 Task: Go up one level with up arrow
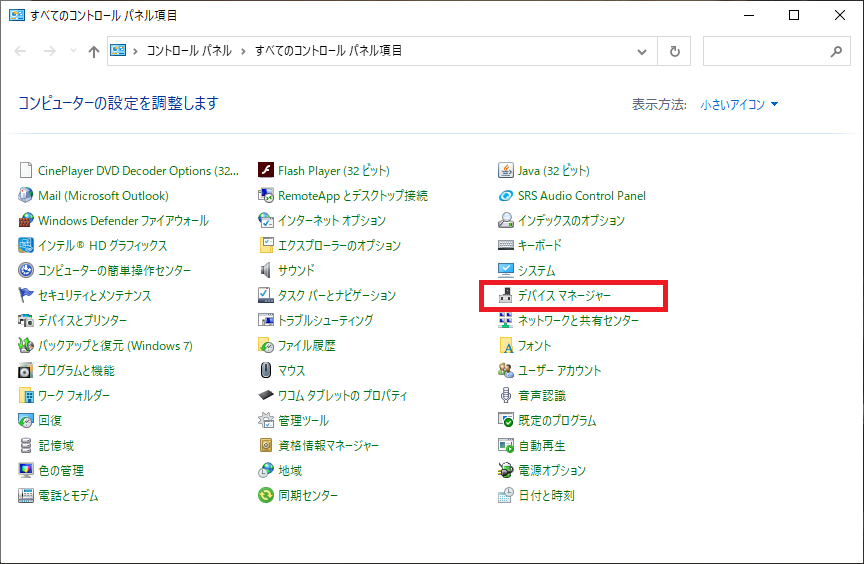click(93, 51)
